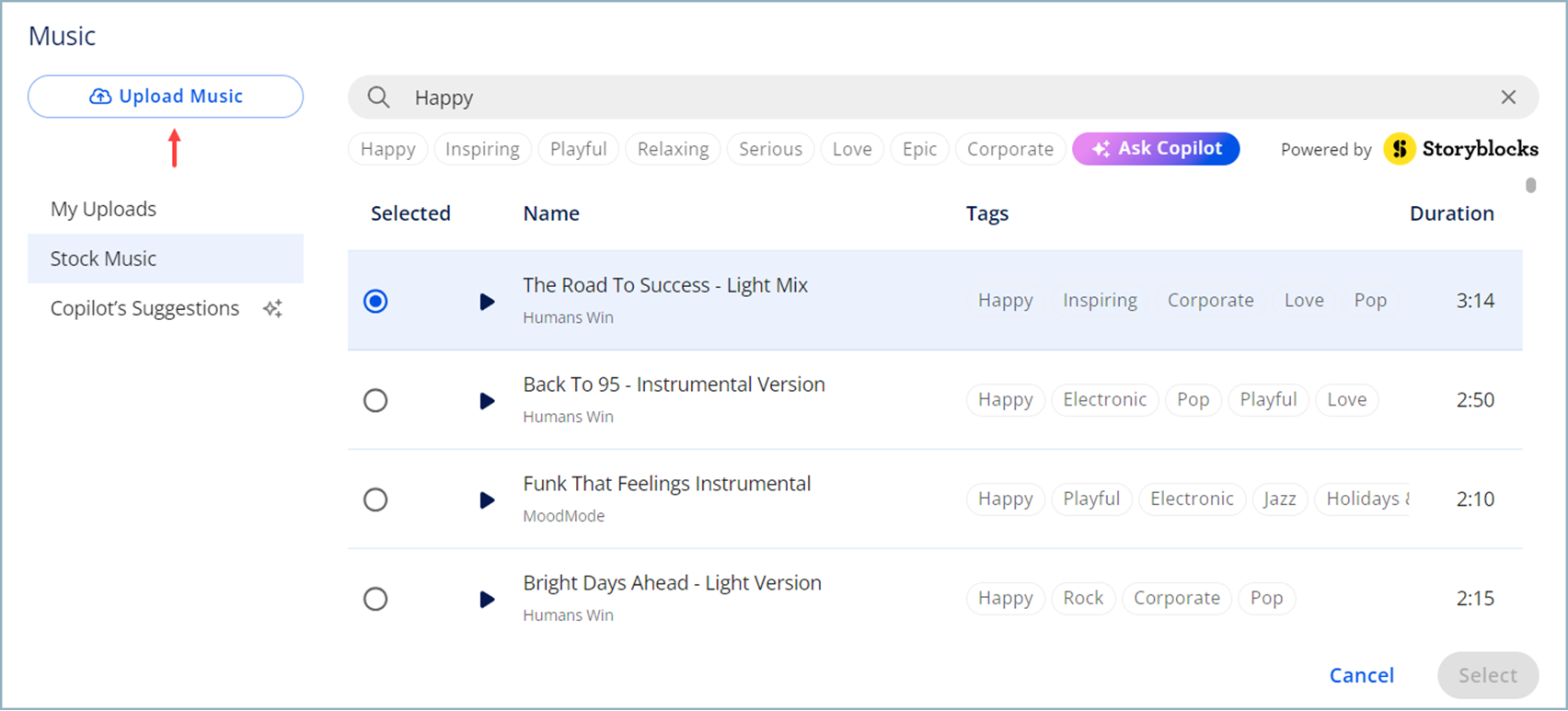
Task: Click Back To 95 - Instrumental Version title
Action: (x=674, y=384)
